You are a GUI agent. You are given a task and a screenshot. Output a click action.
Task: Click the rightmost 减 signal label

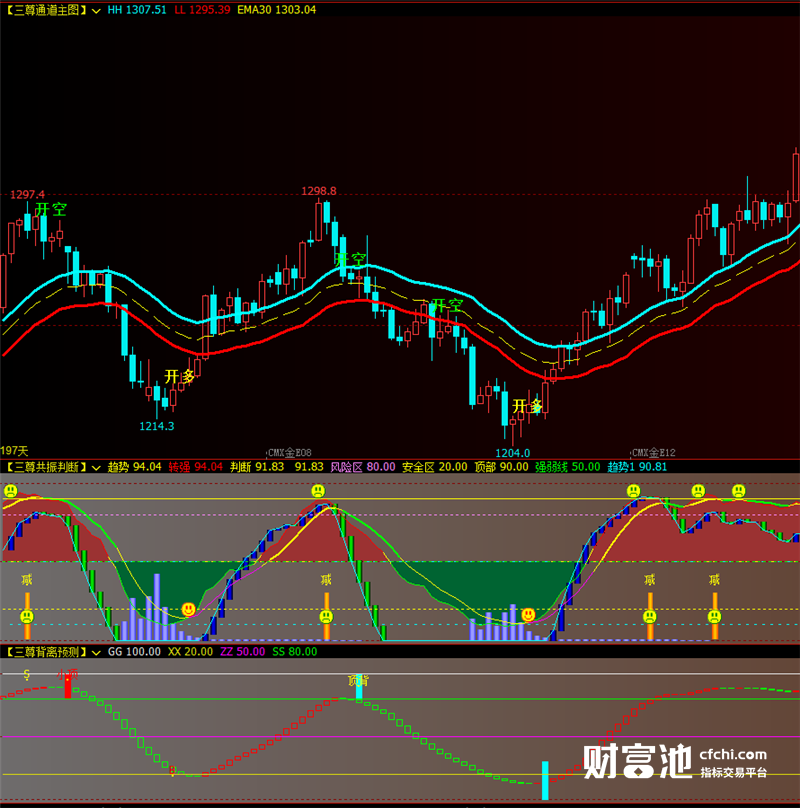pos(714,580)
